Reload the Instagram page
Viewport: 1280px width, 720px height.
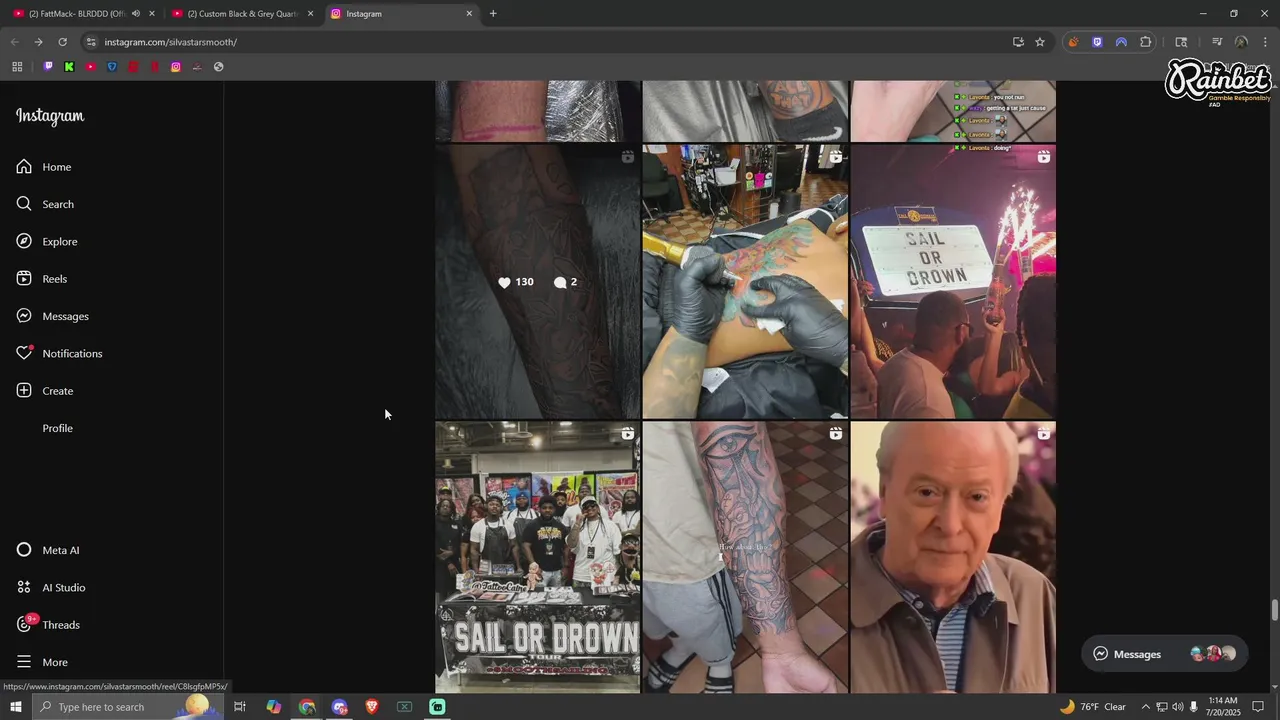coord(62,42)
